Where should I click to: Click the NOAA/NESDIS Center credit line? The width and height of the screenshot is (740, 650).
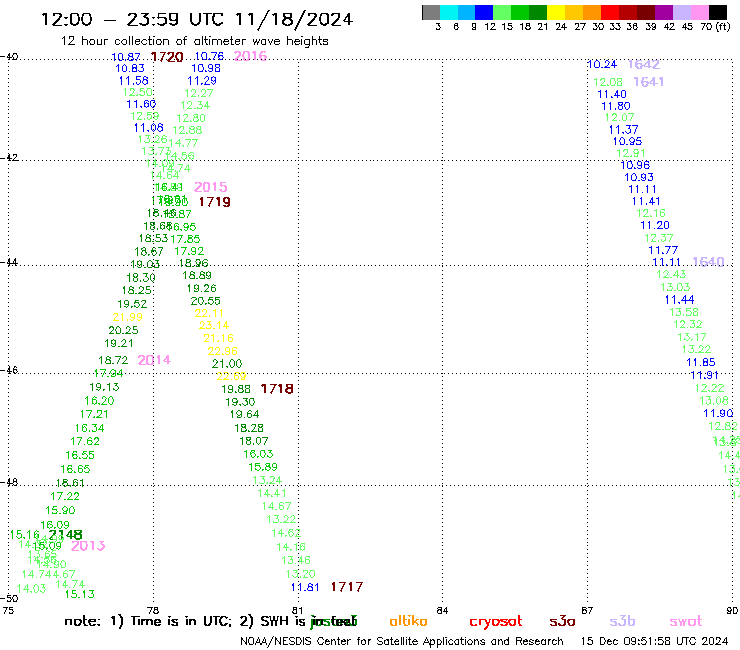click(402, 641)
